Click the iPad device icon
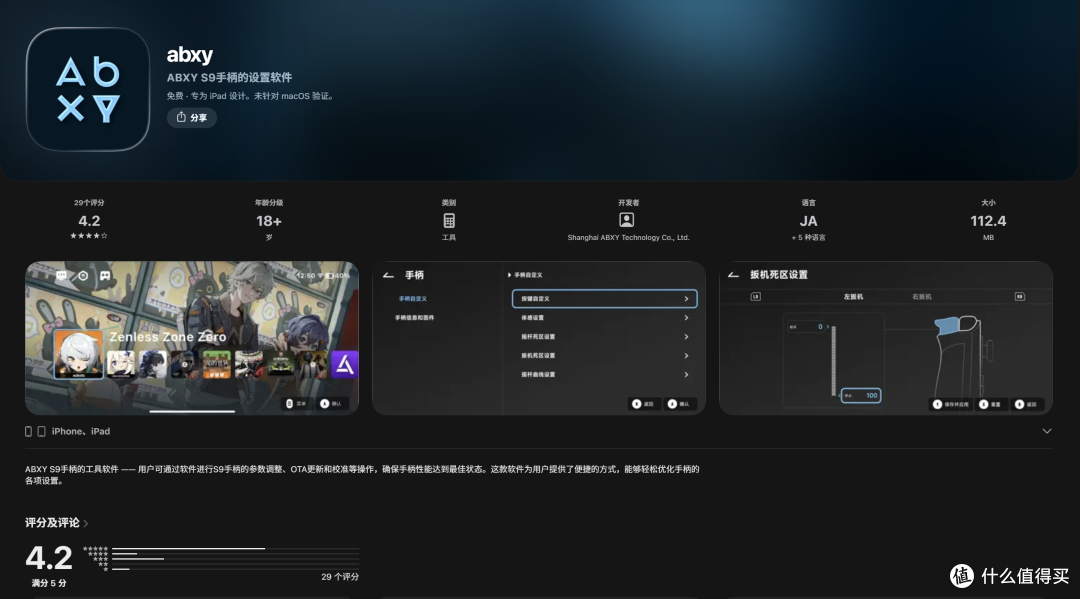 [x=41, y=431]
